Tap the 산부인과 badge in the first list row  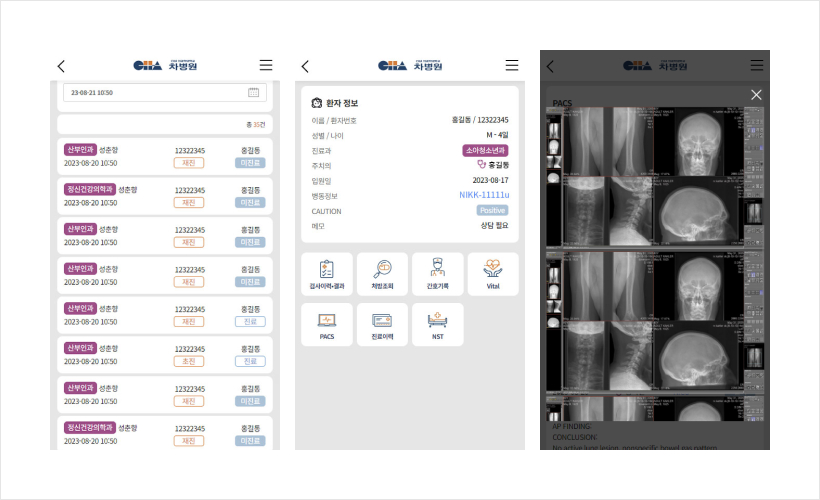[x=80, y=150]
